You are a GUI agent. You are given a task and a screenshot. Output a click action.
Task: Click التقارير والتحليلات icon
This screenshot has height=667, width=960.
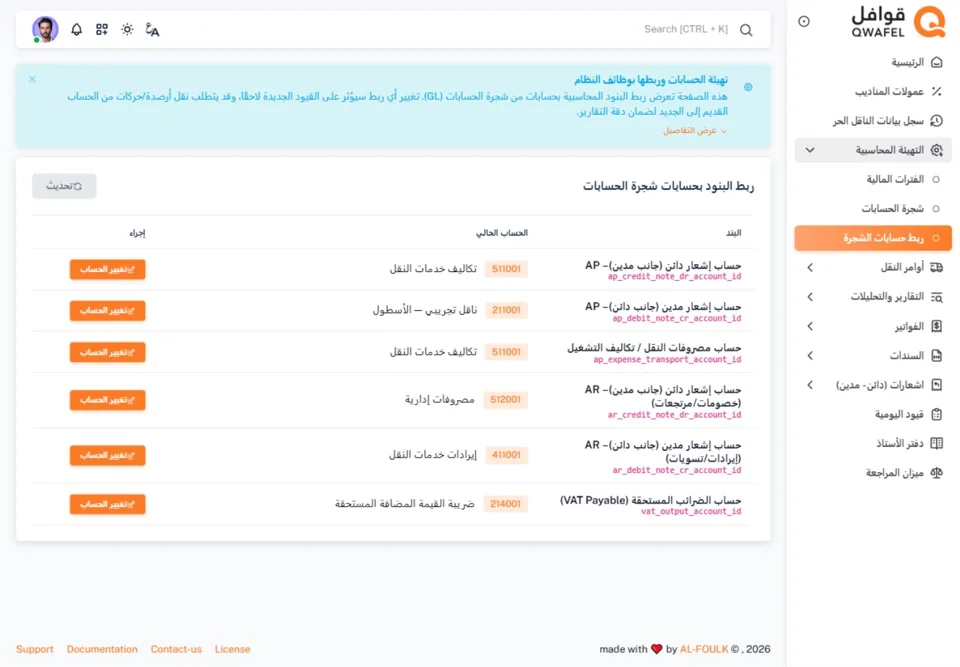click(936, 296)
